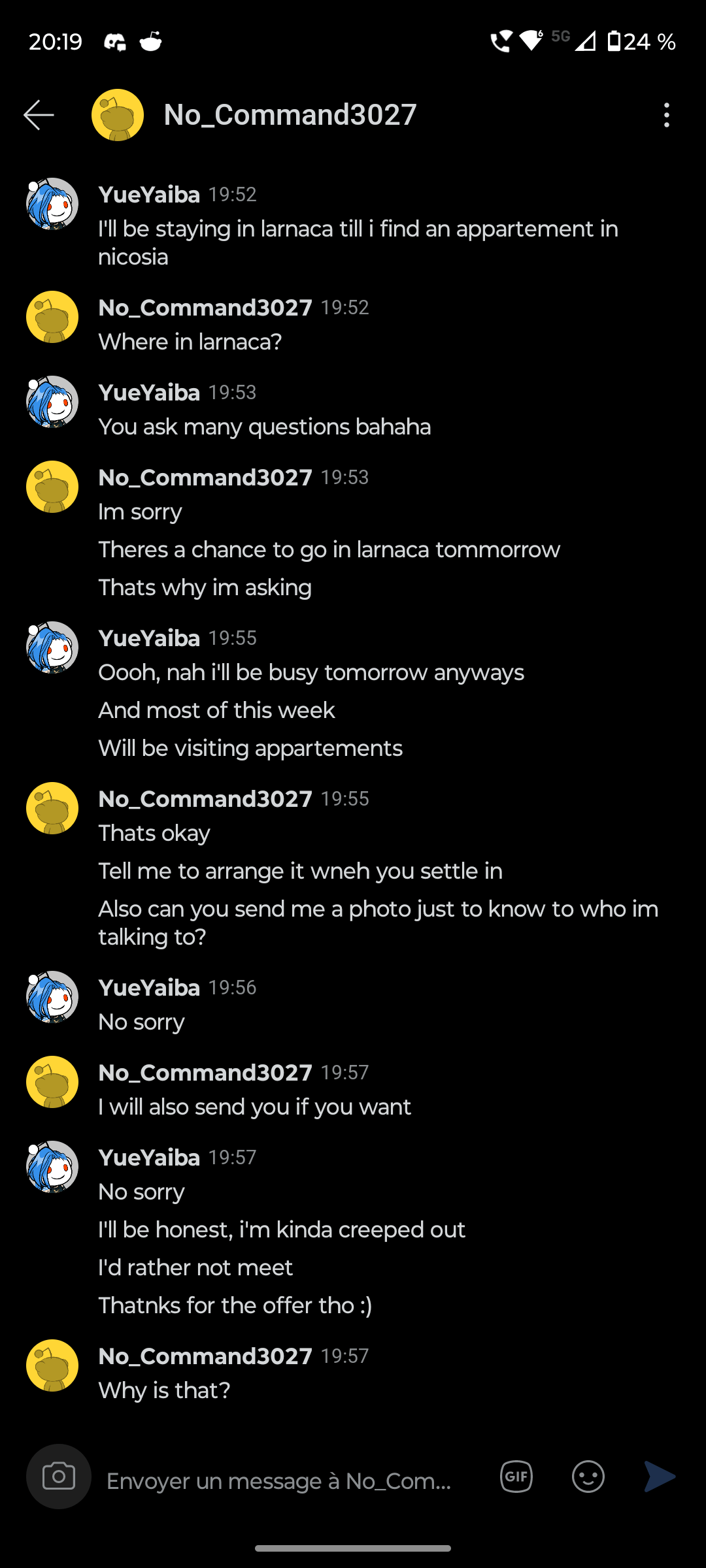This screenshot has height=1568, width=706.
Task: Open camera to attach a photo
Action: pyautogui.click(x=59, y=1477)
